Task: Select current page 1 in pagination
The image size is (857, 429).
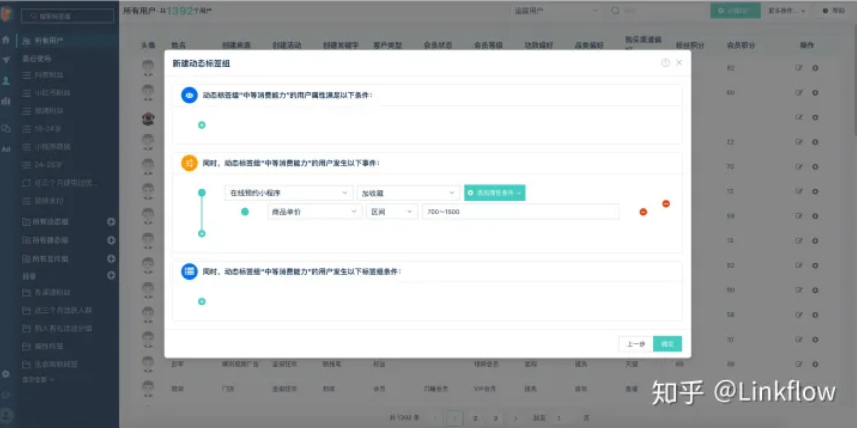Action: pyautogui.click(x=455, y=418)
